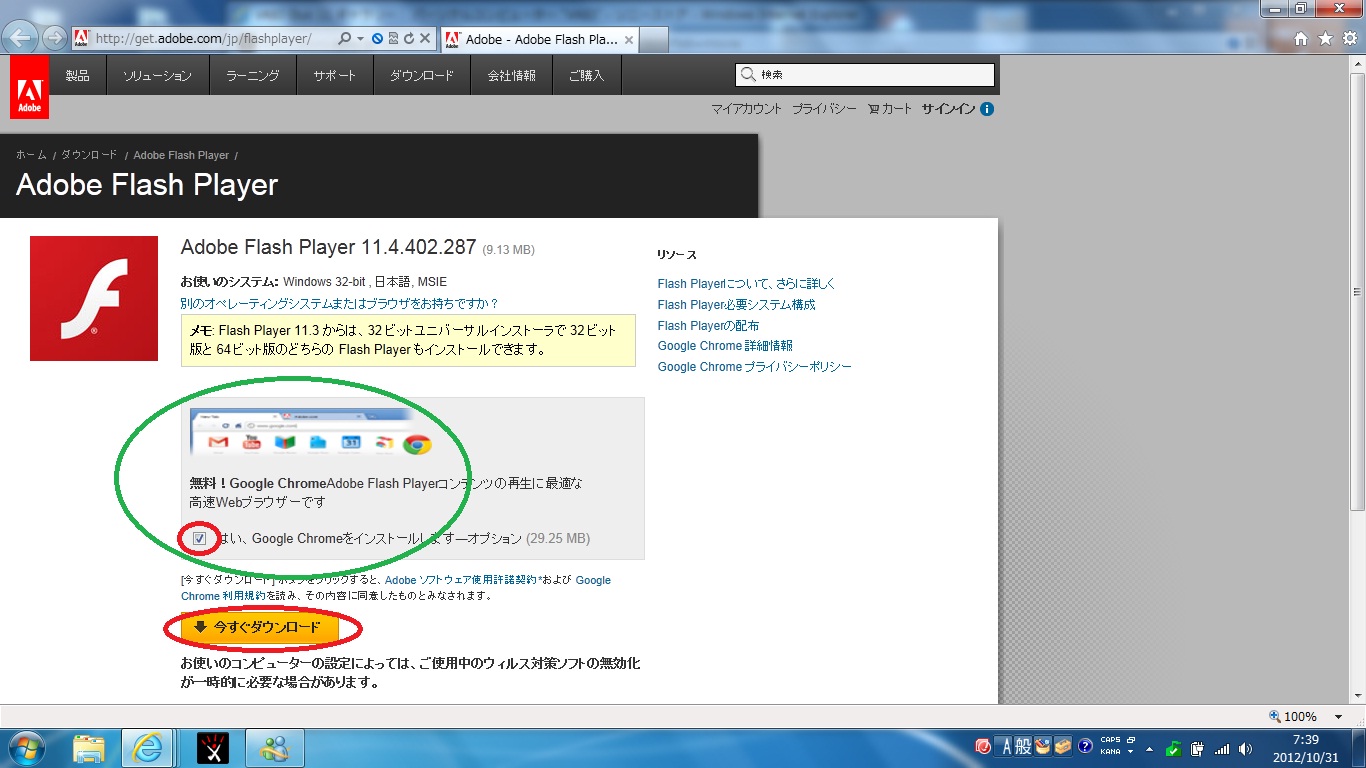The height and width of the screenshot is (768, 1366).
Task: Open Flash Playerについて、さらに詳しく link
Action: (746, 284)
